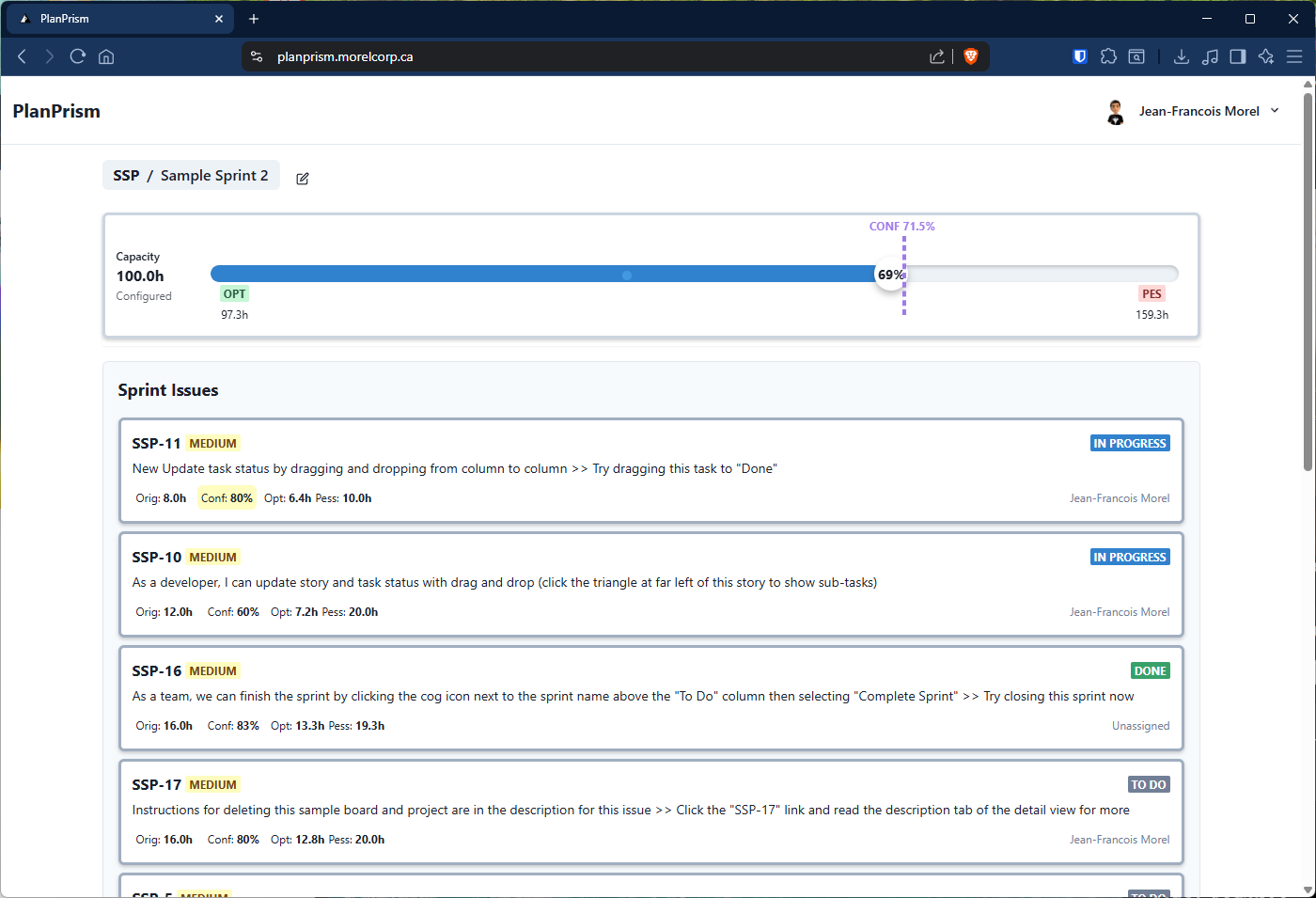The height and width of the screenshot is (898, 1316).
Task: Open the extensions puzzle icon
Action: click(1108, 56)
